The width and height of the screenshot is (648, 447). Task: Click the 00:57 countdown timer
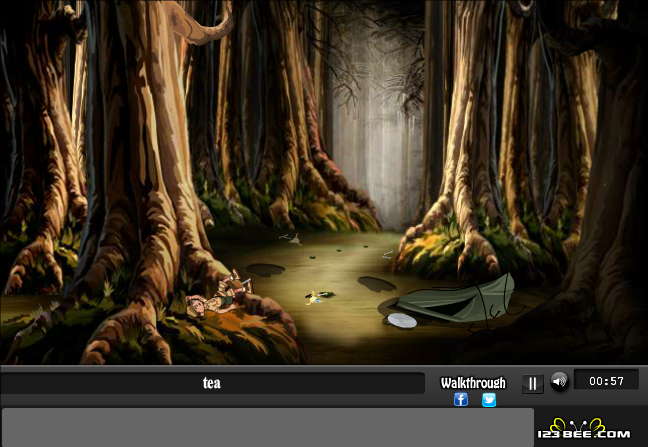pyautogui.click(x=606, y=380)
